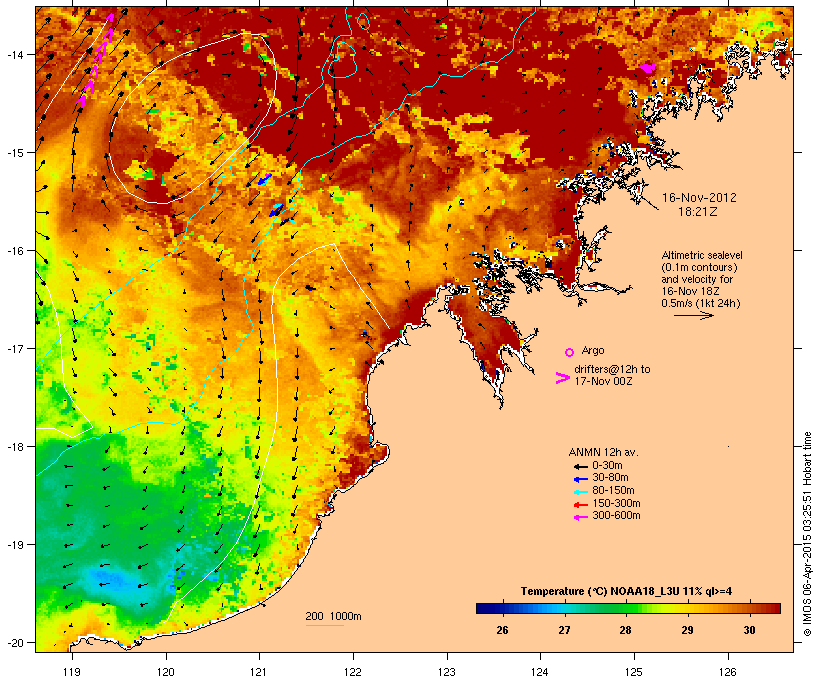The height and width of the screenshot is (680, 820).
Task: Click the "Argo" legend label
Action: click(593, 350)
